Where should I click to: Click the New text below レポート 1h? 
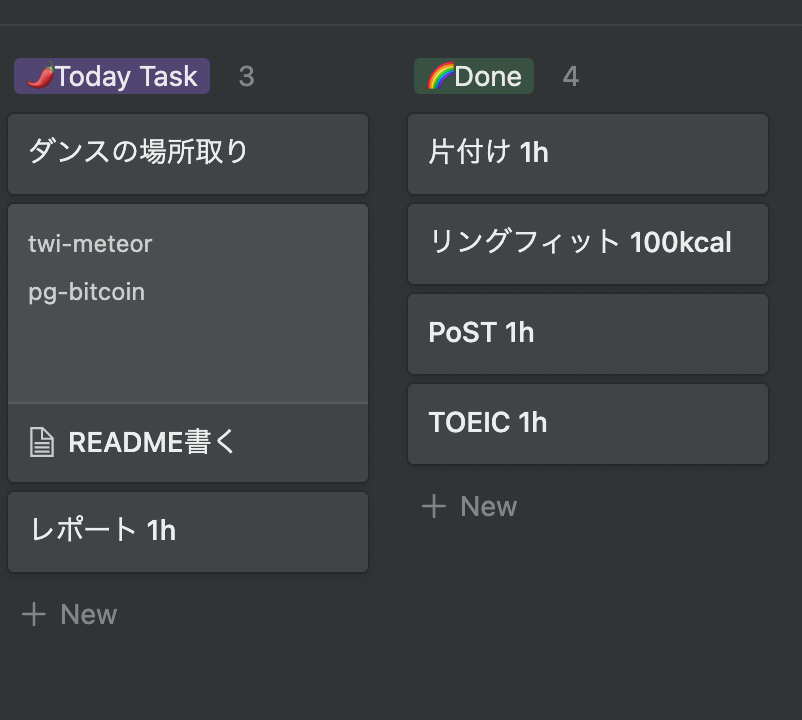click(89, 614)
